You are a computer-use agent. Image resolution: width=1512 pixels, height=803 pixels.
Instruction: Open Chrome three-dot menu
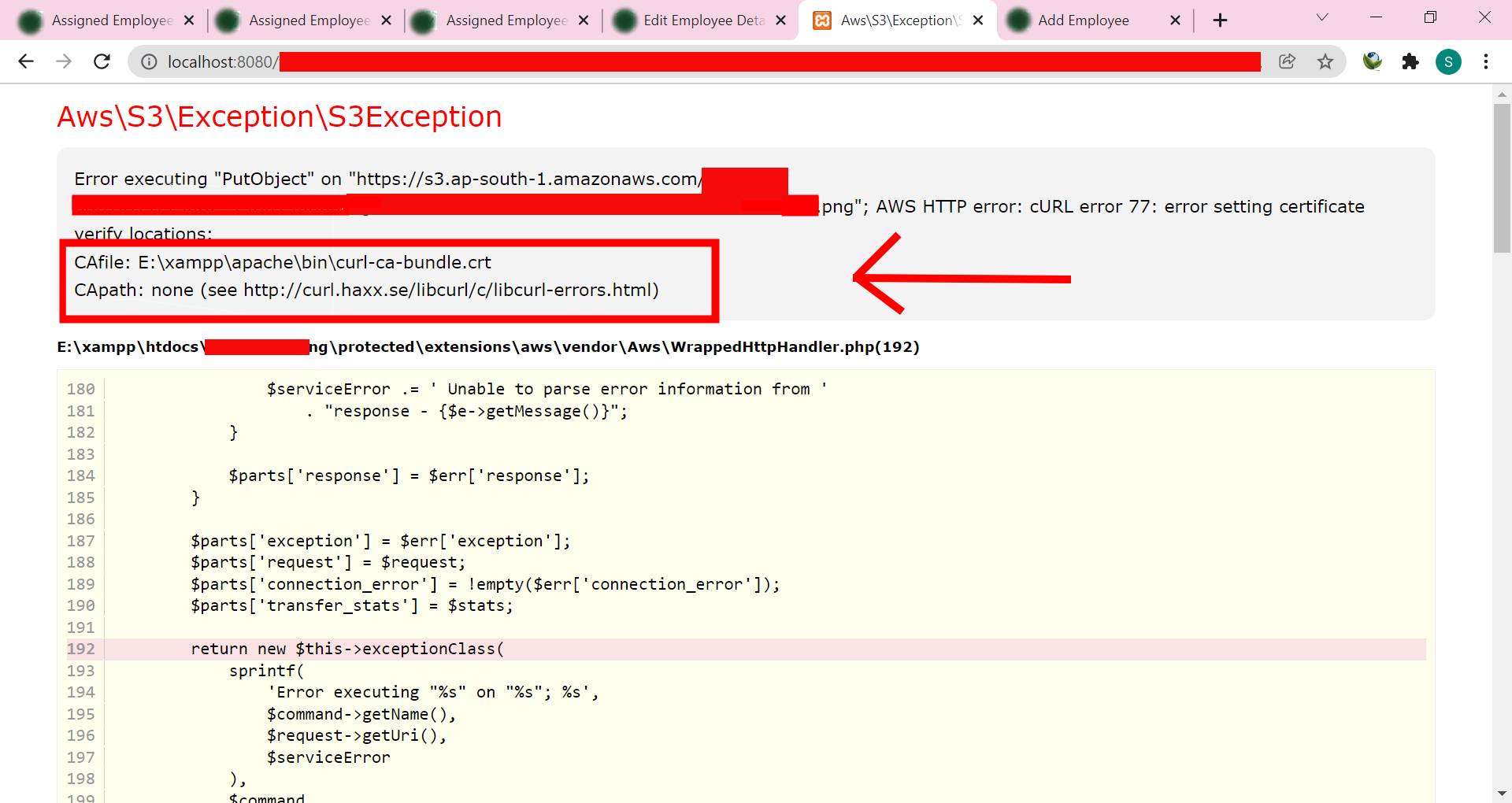pos(1486,61)
